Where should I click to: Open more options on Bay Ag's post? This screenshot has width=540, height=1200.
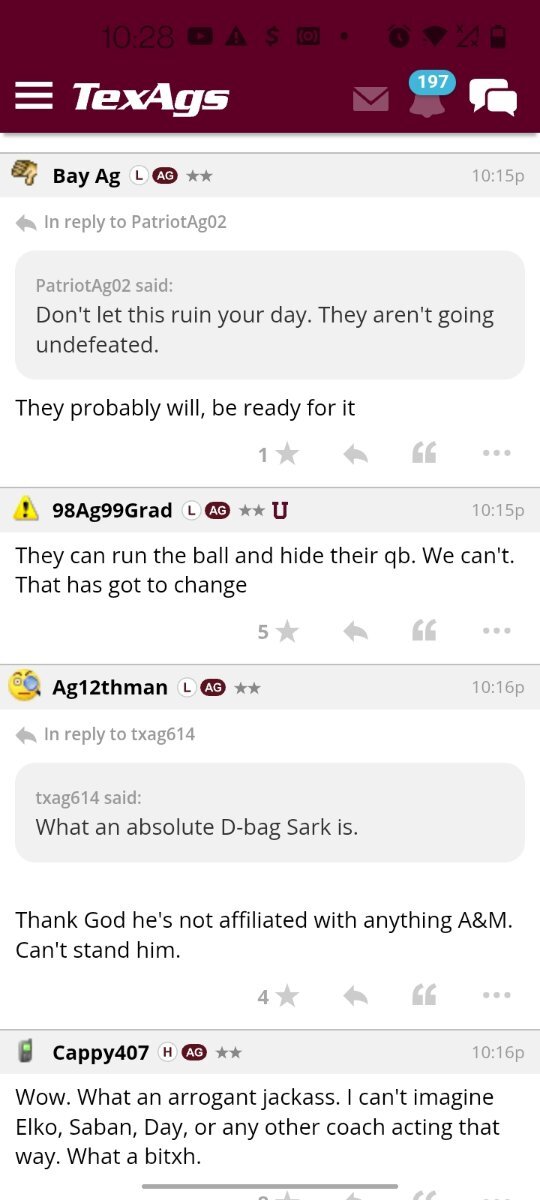(x=496, y=454)
